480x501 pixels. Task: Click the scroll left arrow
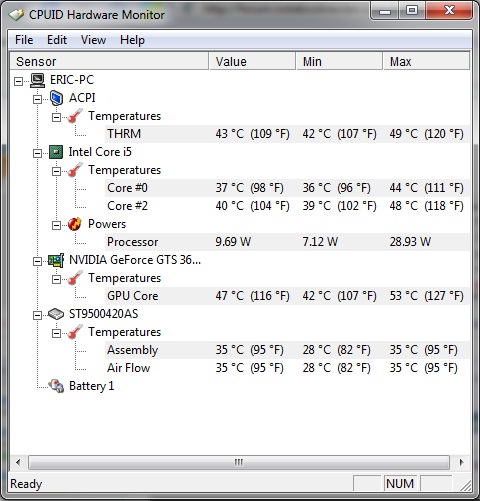(x=18, y=462)
